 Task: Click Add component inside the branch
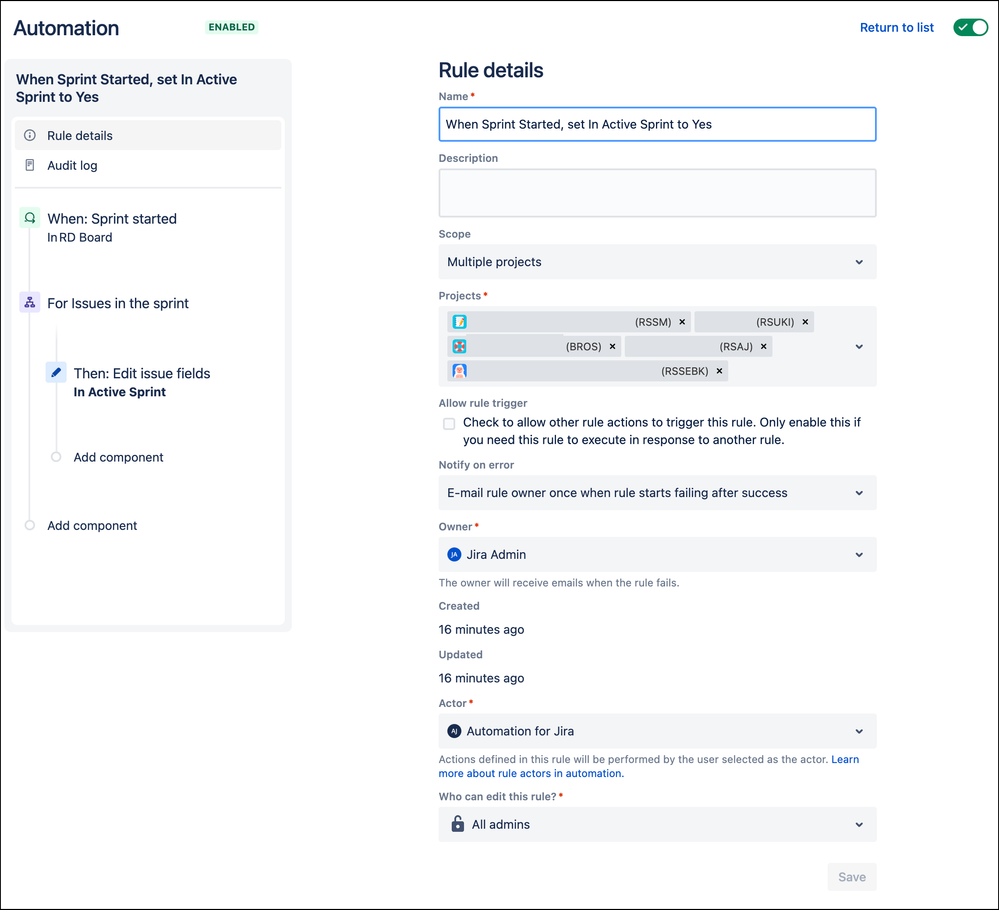[x=118, y=457]
